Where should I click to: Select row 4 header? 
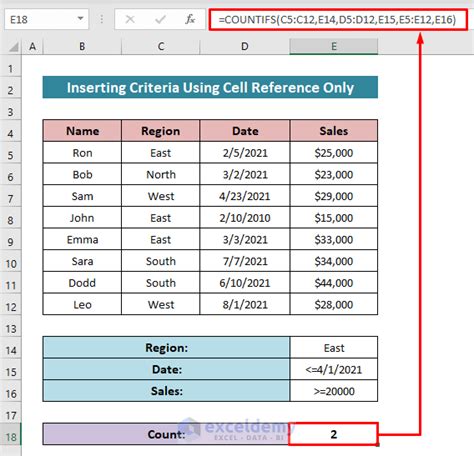tap(11, 134)
